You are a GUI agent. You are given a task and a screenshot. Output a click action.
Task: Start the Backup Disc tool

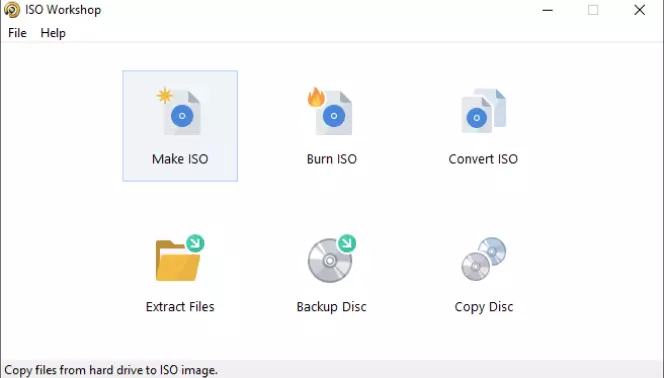coord(332,273)
